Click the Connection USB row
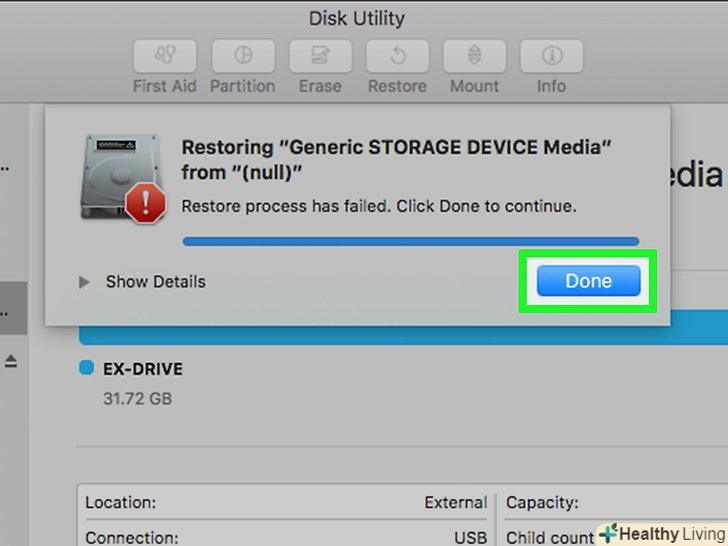The image size is (728, 546). coord(286,537)
